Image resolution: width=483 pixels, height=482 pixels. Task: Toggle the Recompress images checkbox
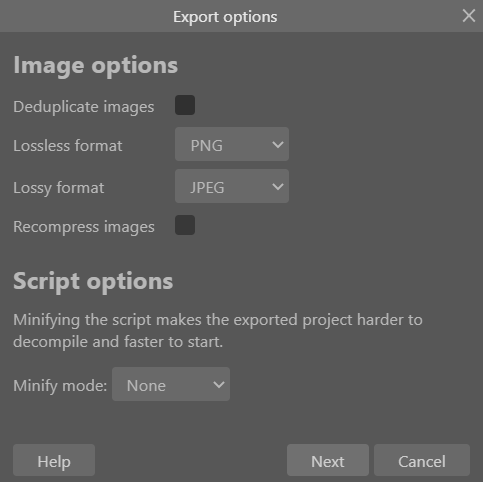click(185, 225)
